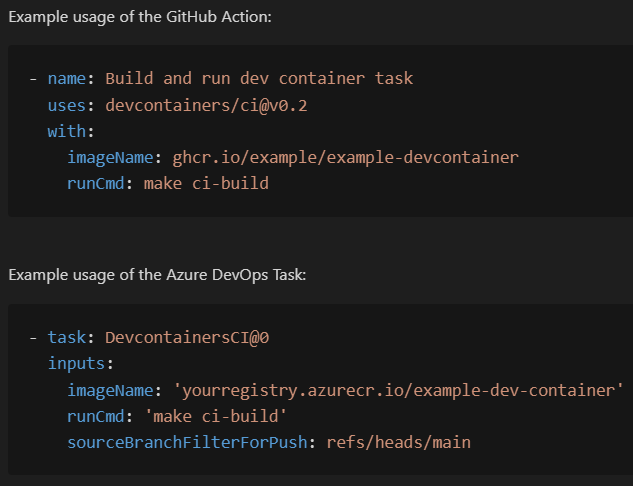The image size is (633, 486).
Task: Click 'imageName' key in the GitHub Action snippet
Action: [110, 157]
